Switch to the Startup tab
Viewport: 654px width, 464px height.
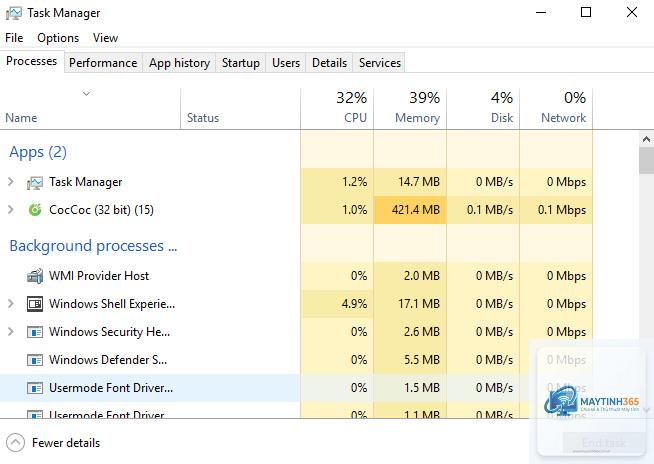click(x=241, y=63)
